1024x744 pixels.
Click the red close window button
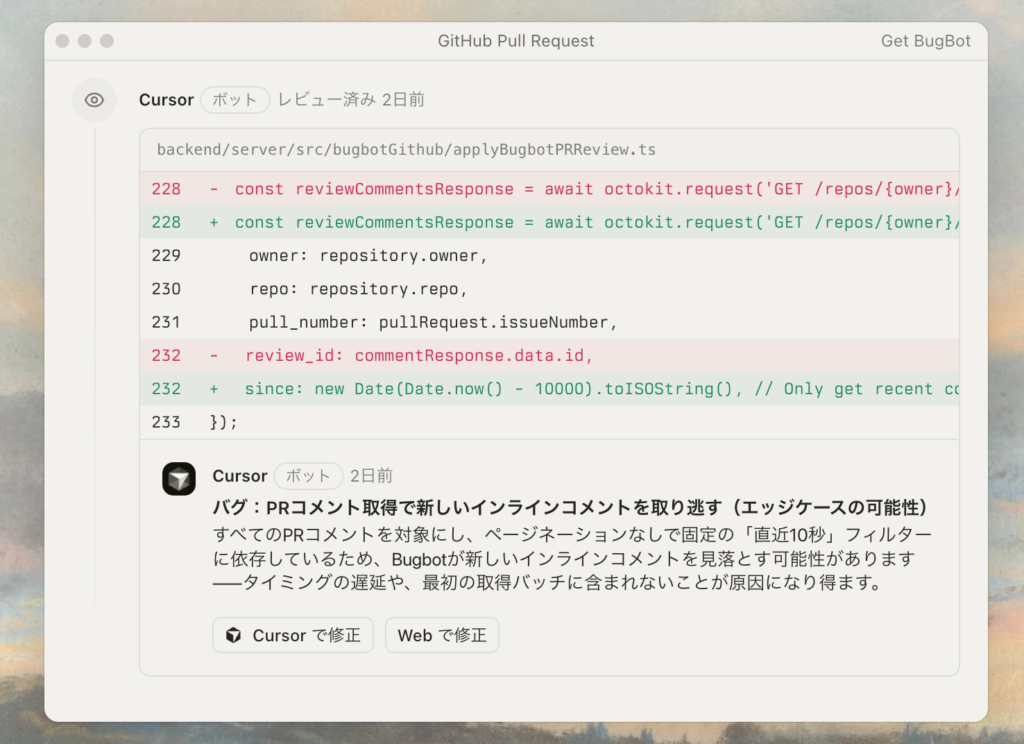[63, 41]
